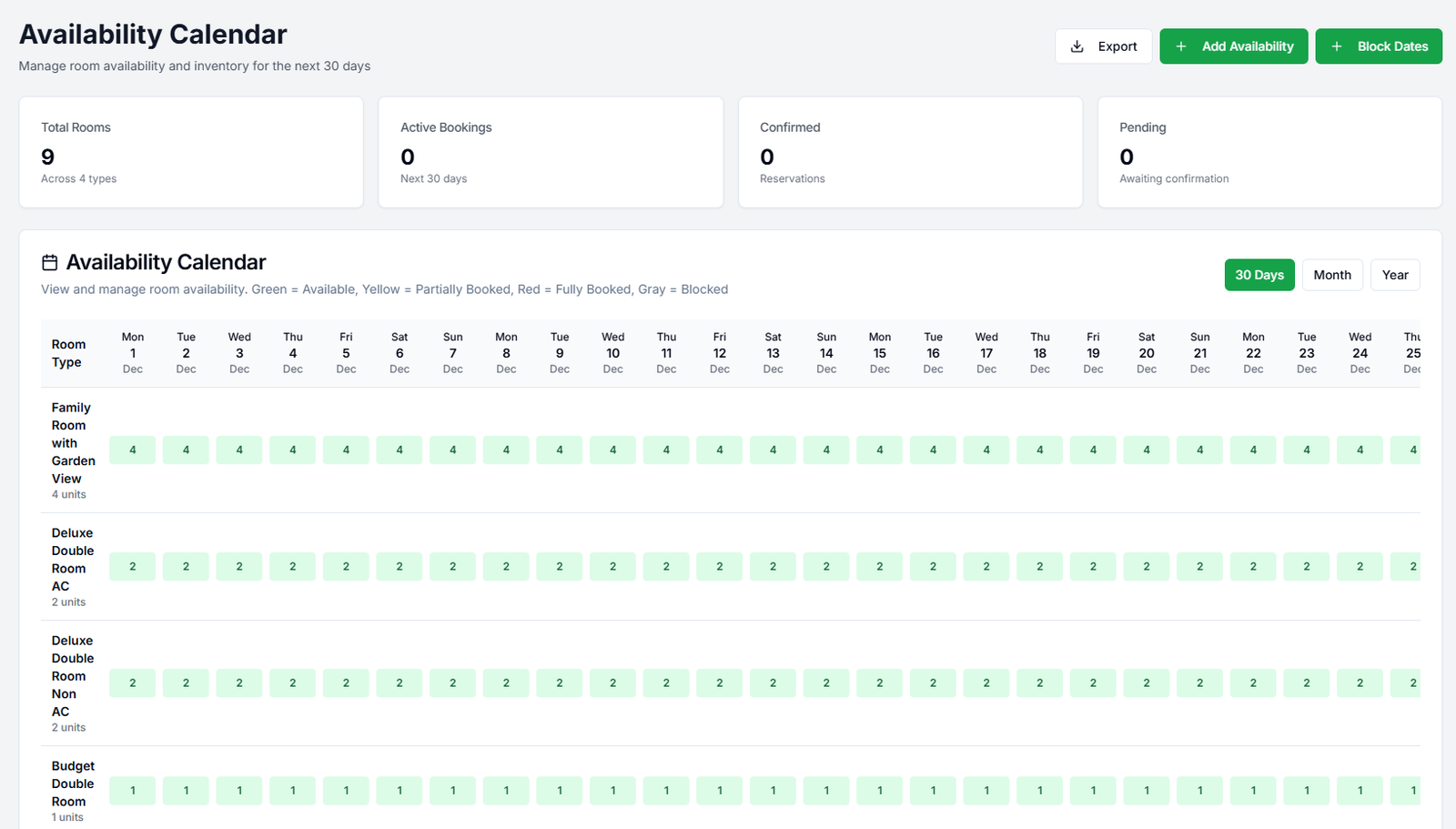Click the download icon on the Export button
Screen dimensions: 1456x829
pyautogui.click(x=1077, y=46)
